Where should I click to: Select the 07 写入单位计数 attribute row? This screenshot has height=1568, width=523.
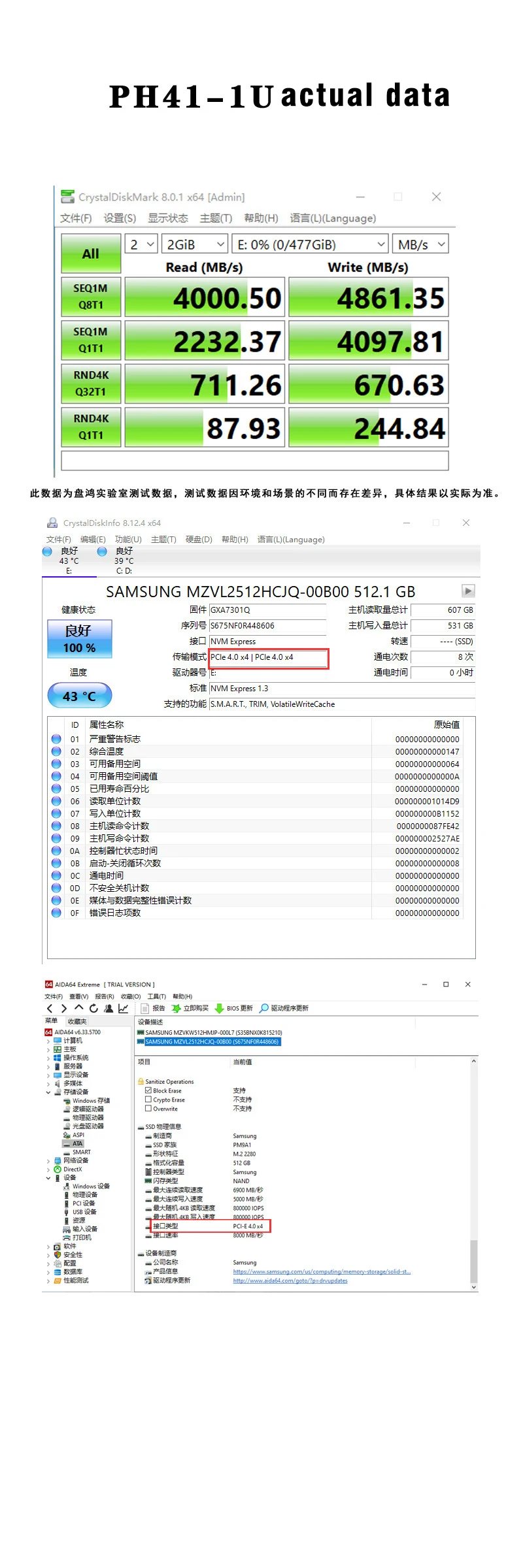(x=115, y=813)
